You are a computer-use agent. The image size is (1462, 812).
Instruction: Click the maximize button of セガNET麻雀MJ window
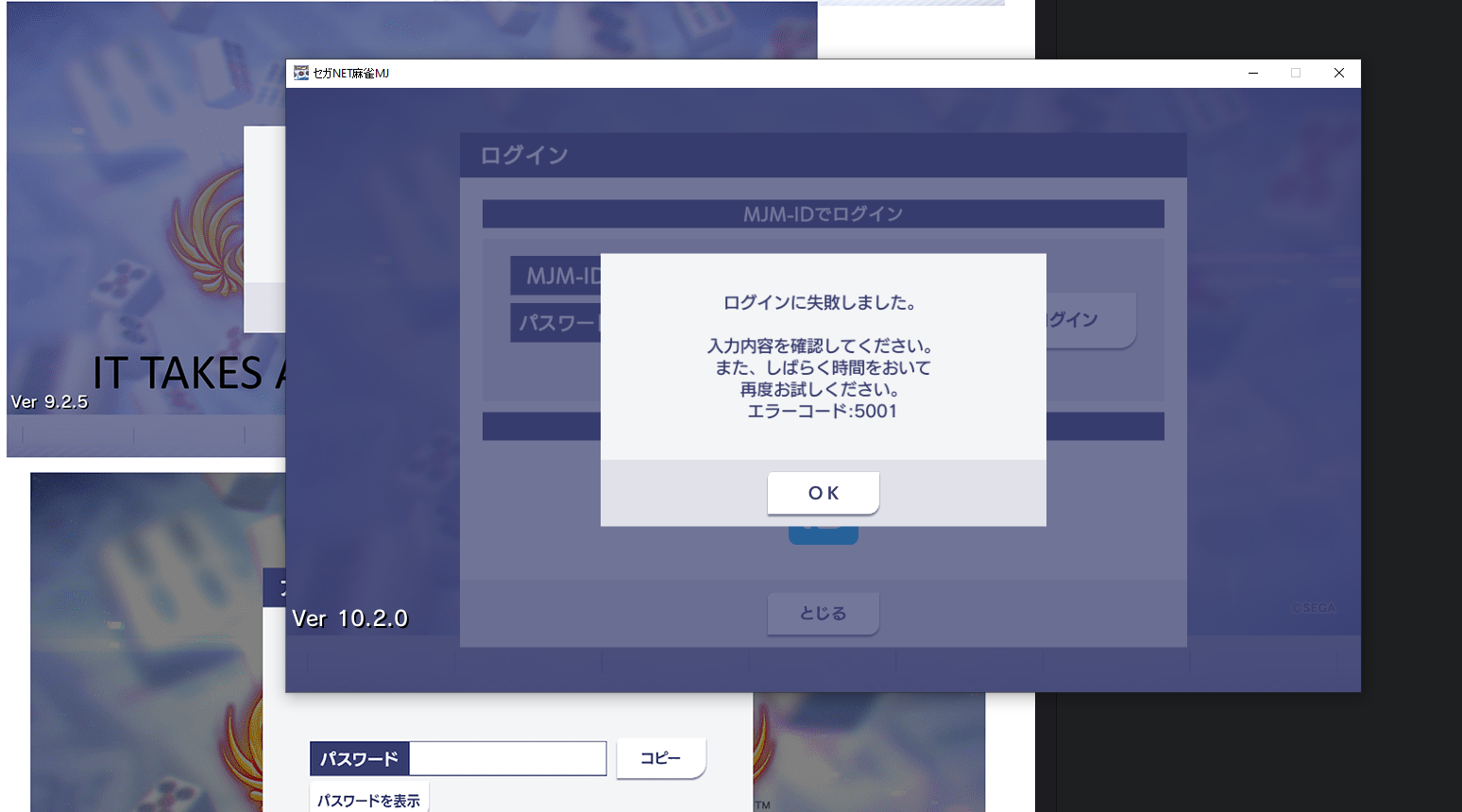[x=1296, y=73]
